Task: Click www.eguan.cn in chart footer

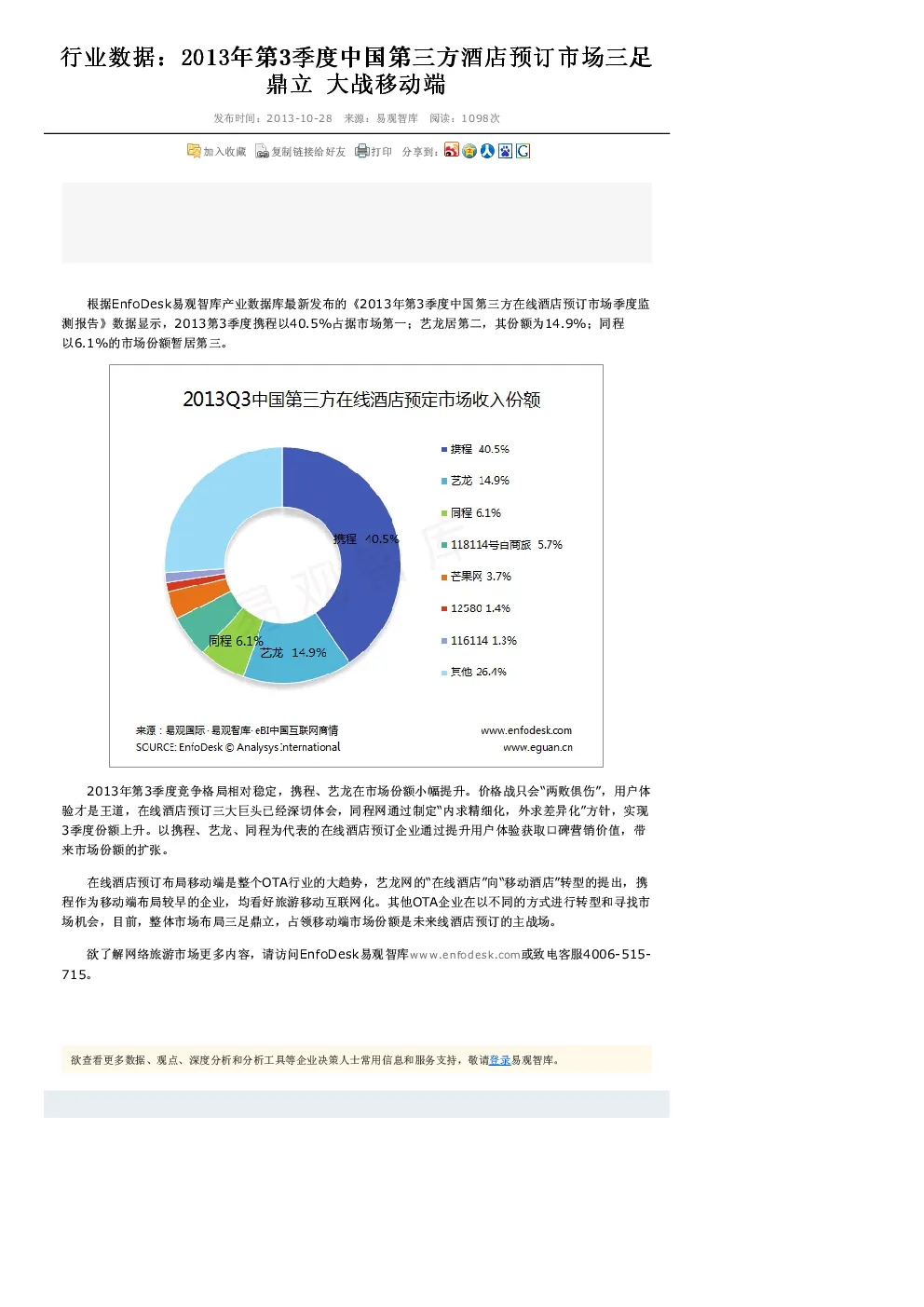Action: pos(538,747)
